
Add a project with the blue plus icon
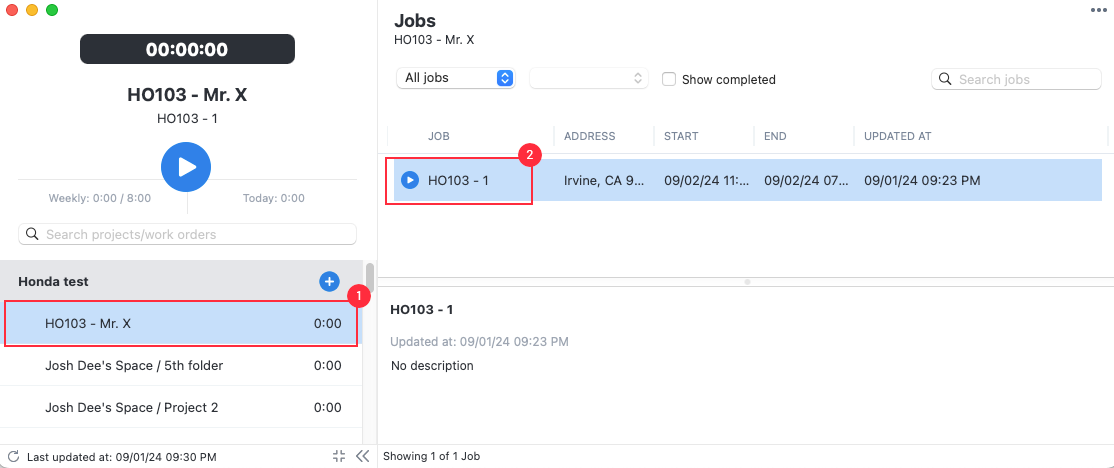coord(329,282)
